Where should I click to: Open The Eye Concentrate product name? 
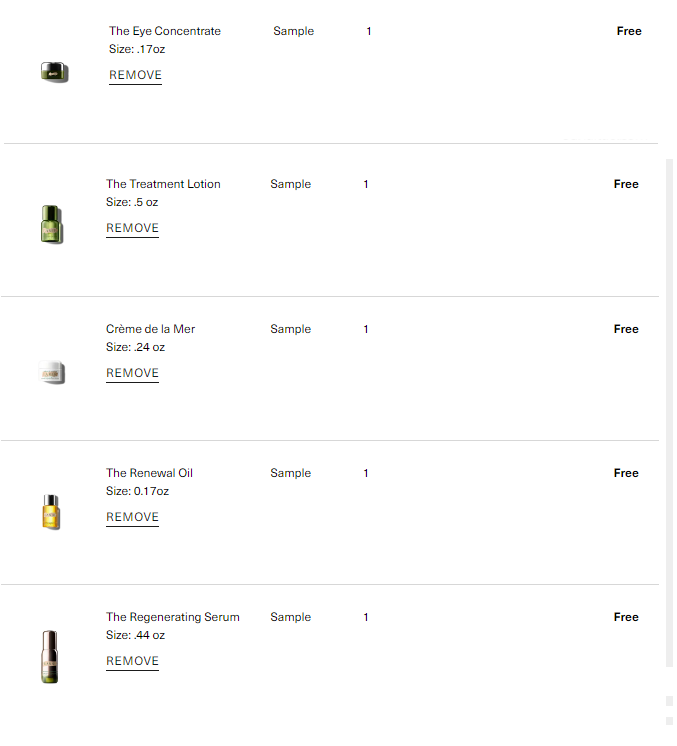165,31
